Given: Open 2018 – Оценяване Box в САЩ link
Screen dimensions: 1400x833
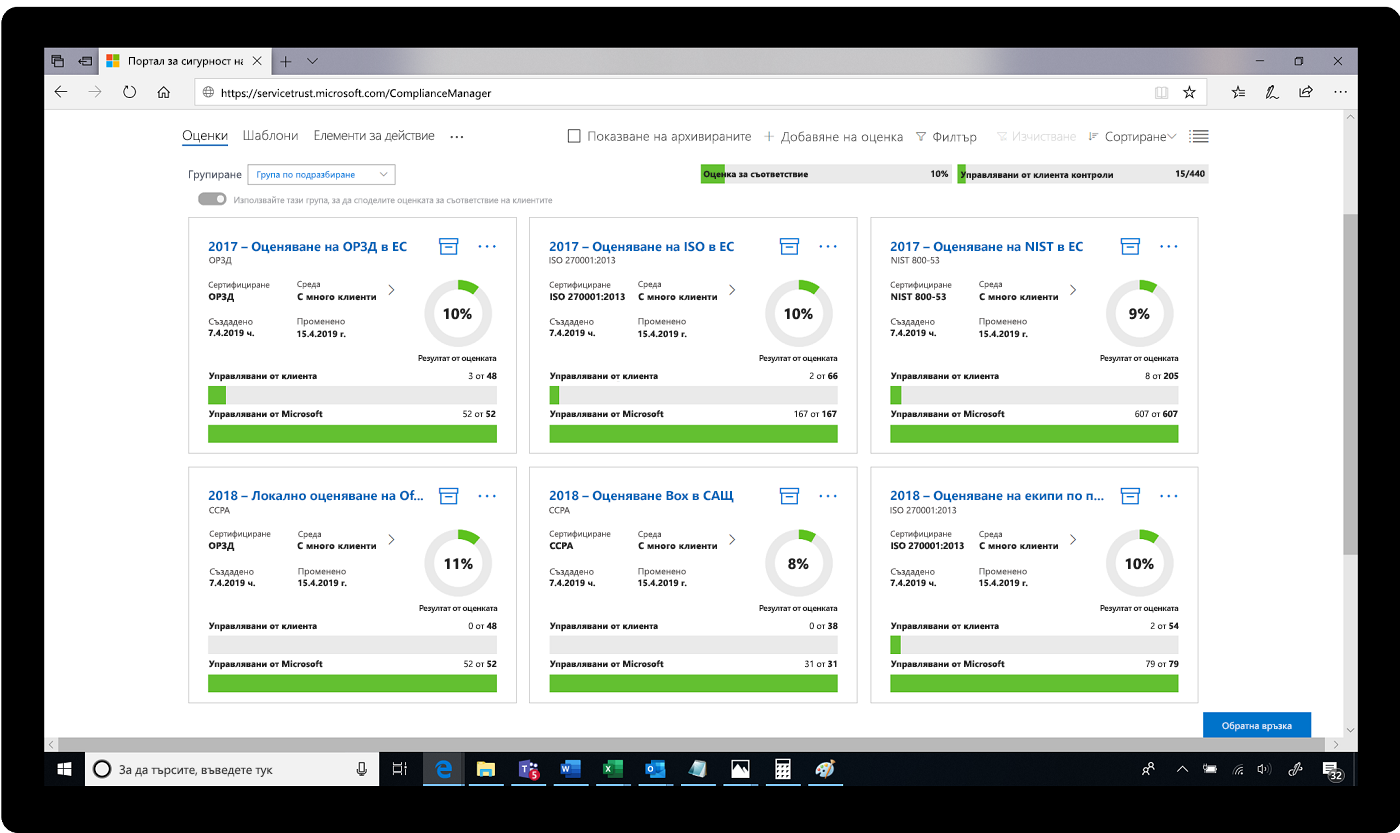Looking at the screenshot, I should tap(642, 495).
